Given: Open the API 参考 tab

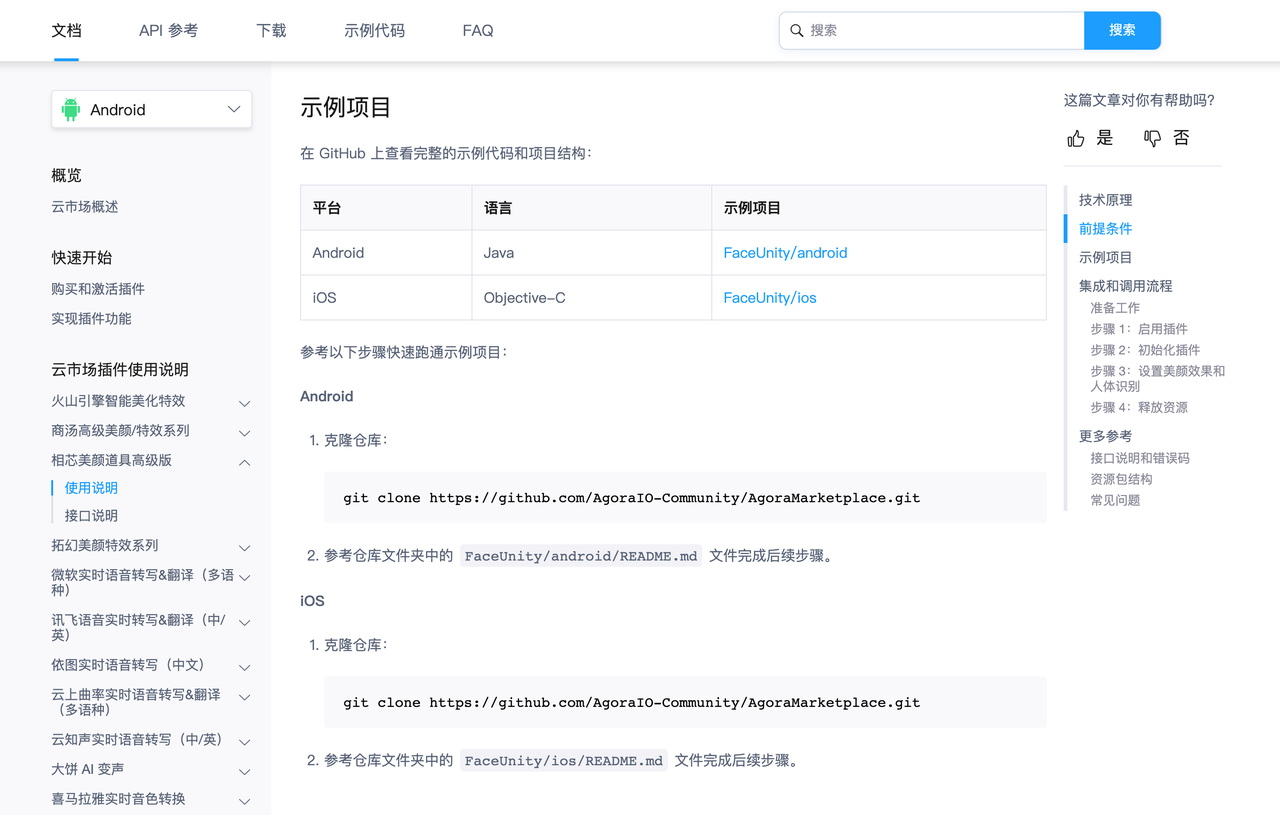Looking at the screenshot, I should [x=168, y=31].
